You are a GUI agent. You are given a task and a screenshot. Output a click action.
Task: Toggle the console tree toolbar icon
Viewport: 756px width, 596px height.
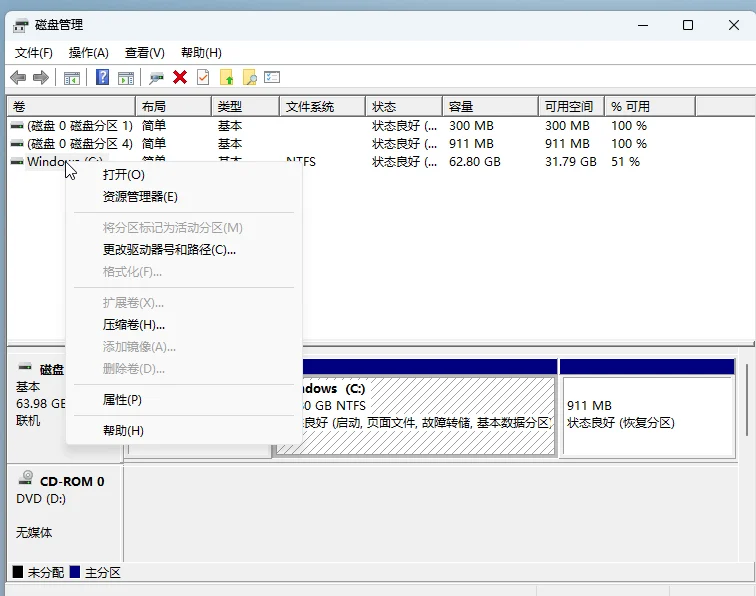click(71, 78)
